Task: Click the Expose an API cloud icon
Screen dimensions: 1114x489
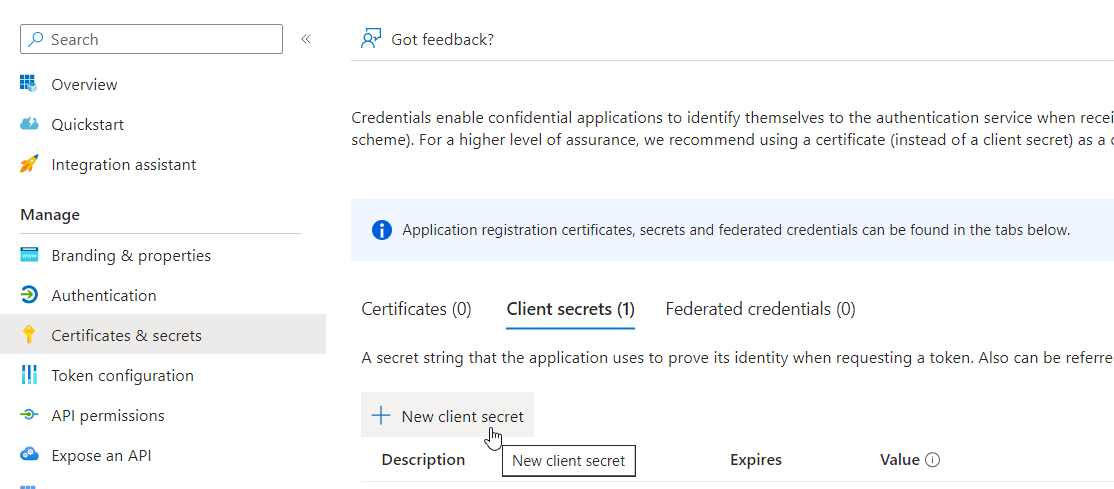Action: coord(28,455)
